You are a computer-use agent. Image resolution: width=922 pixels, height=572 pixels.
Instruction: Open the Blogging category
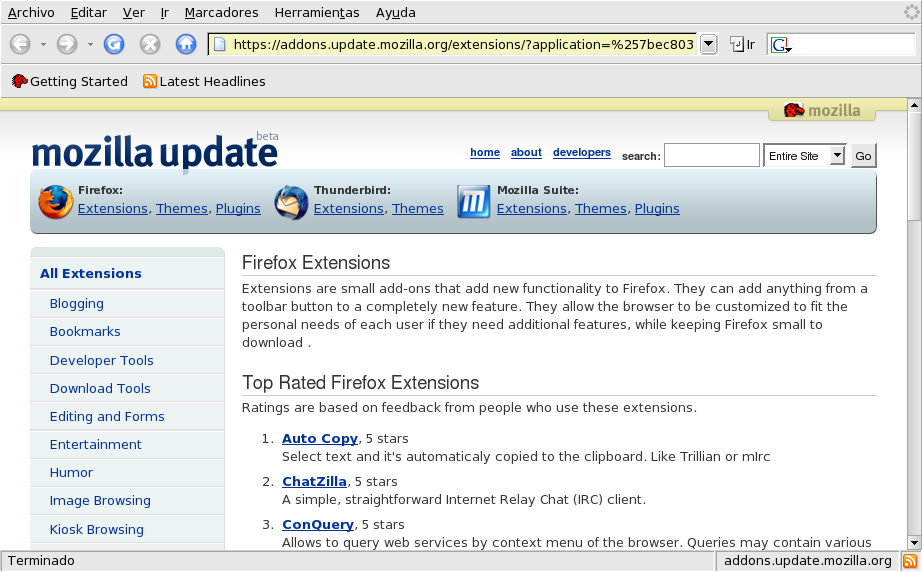click(x=76, y=303)
